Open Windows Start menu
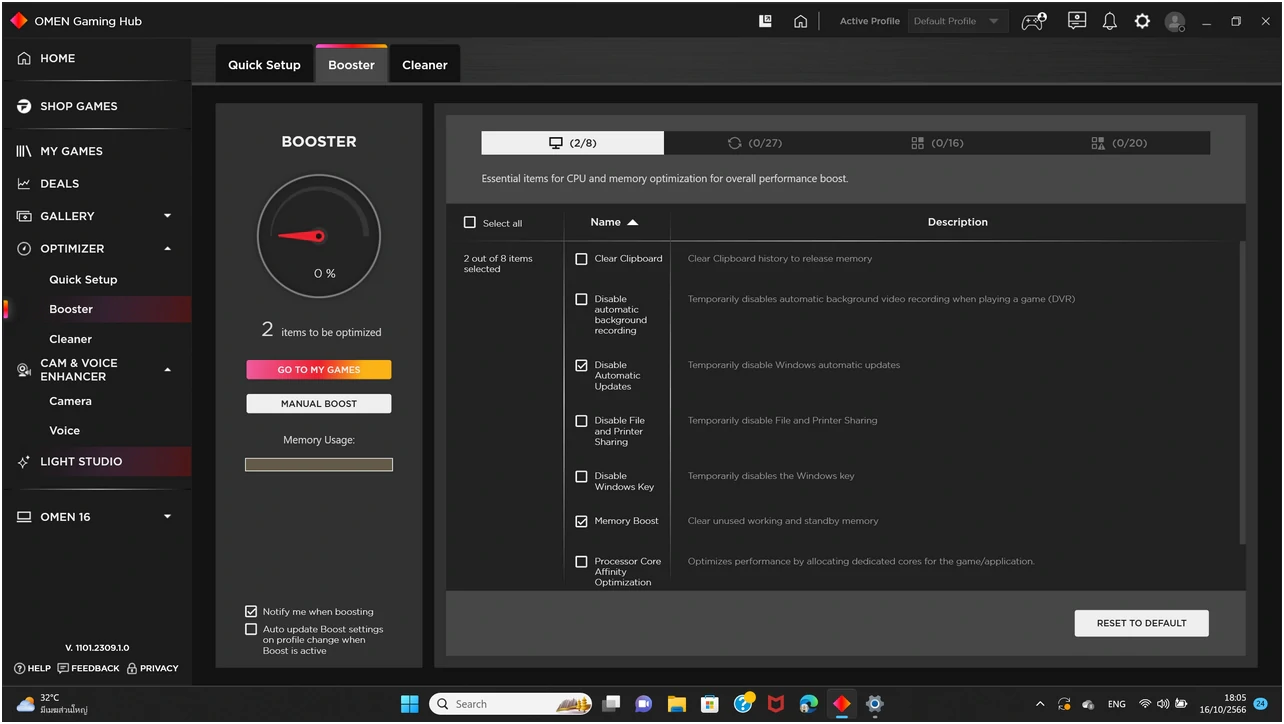Image resolution: width=1284 pixels, height=724 pixels. (x=410, y=704)
